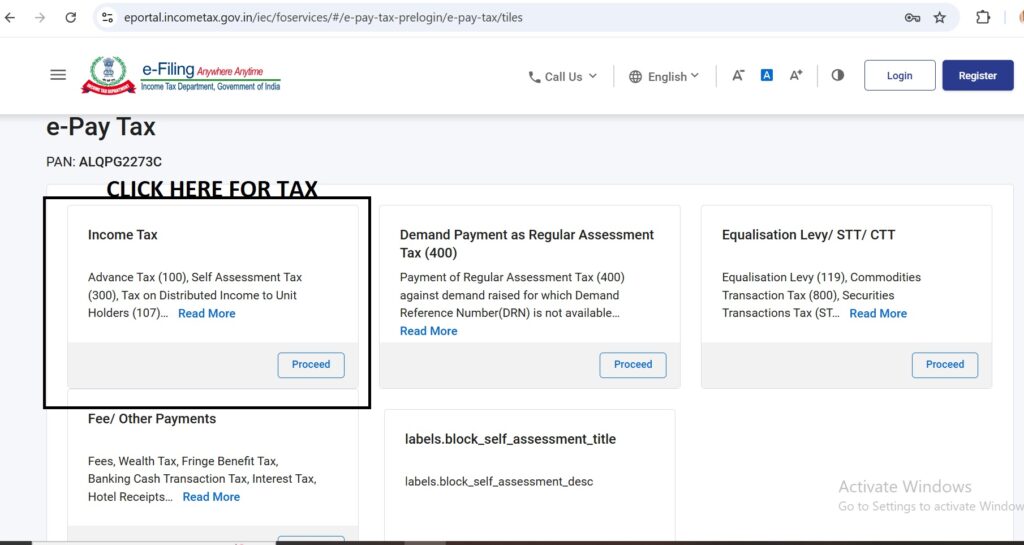Click the Login button
The width and height of the screenshot is (1024, 545).
point(899,76)
